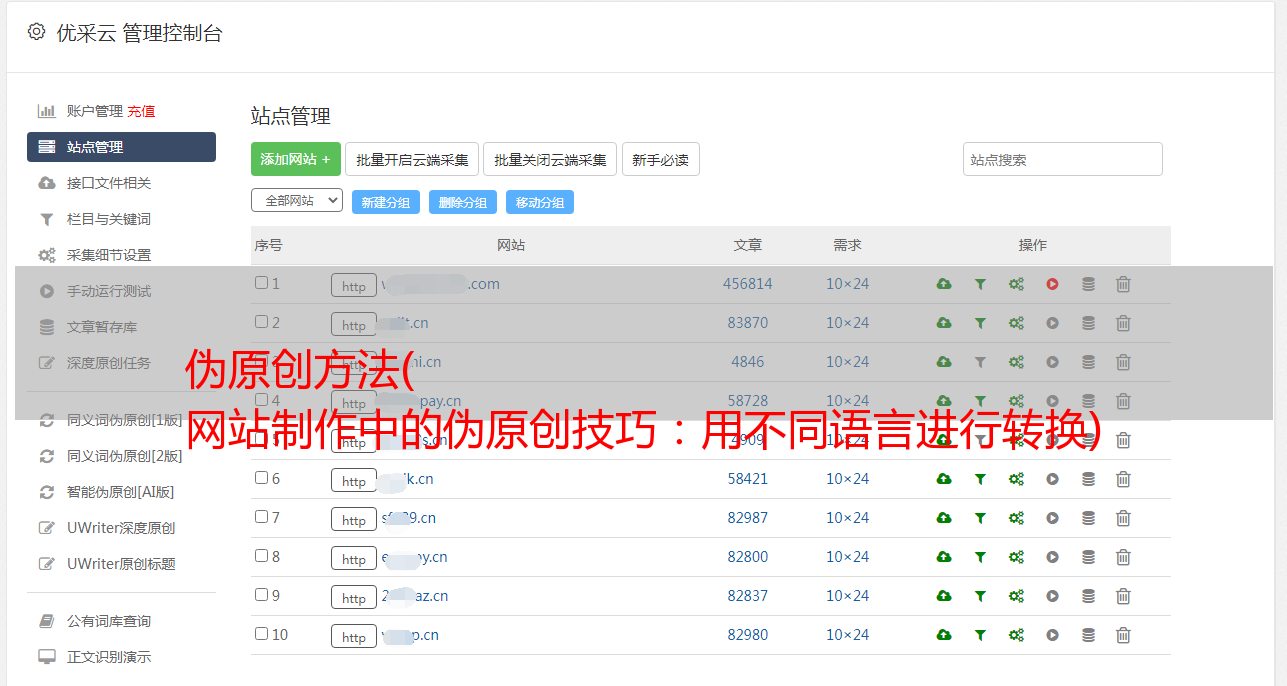Click the green filter icon in row 6
1287x686 pixels.
[980, 479]
